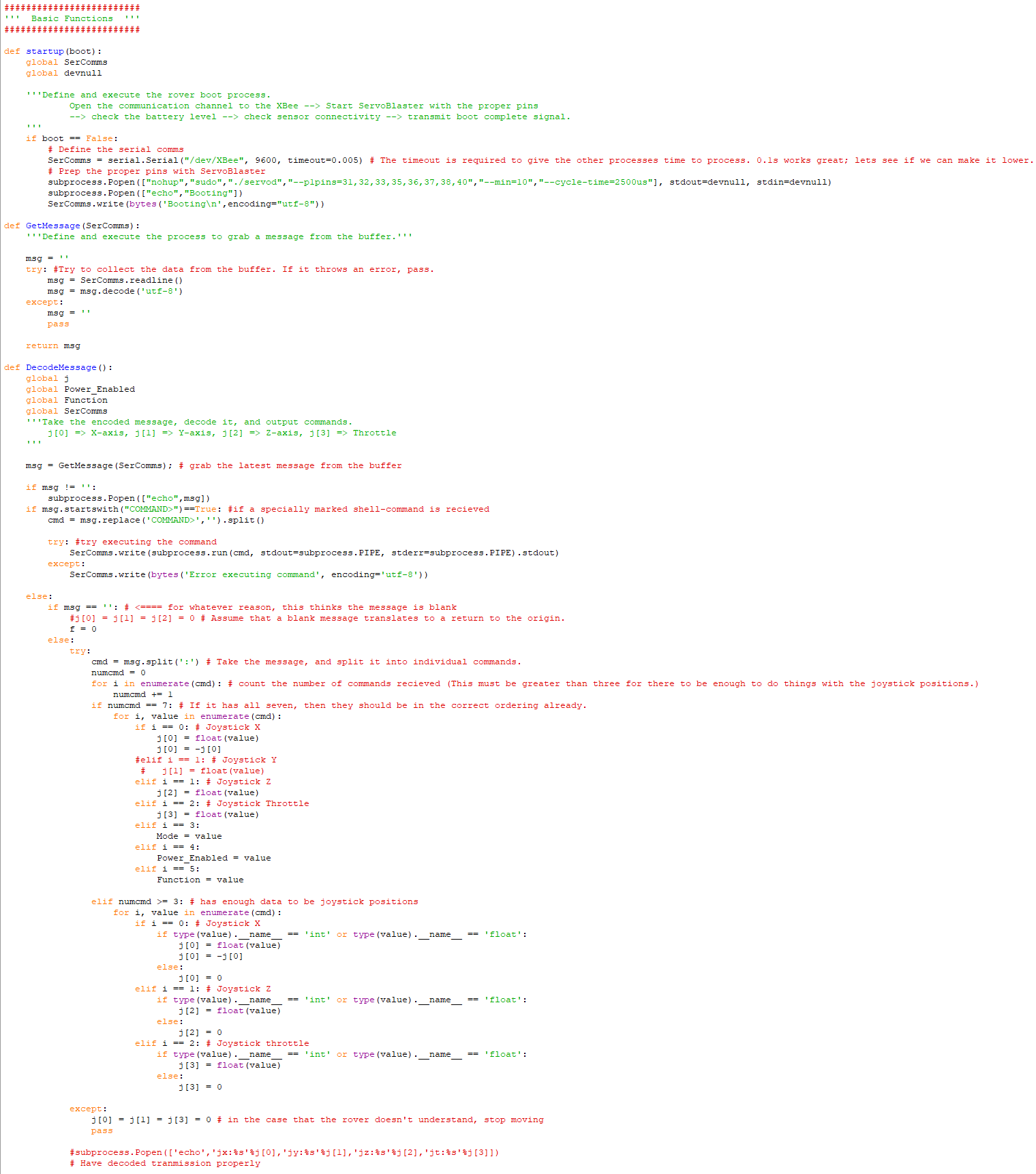The width and height of the screenshot is (1036, 1174).
Task: Click the commented "#elif i == 1: # Joystick Y" line
Action: [206, 760]
